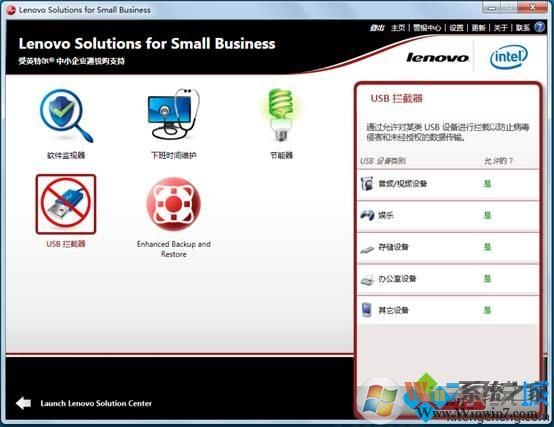Click the Lenovo Solutions for Small Business heading
554x427 pixels.
pyautogui.click(x=147, y=43)
